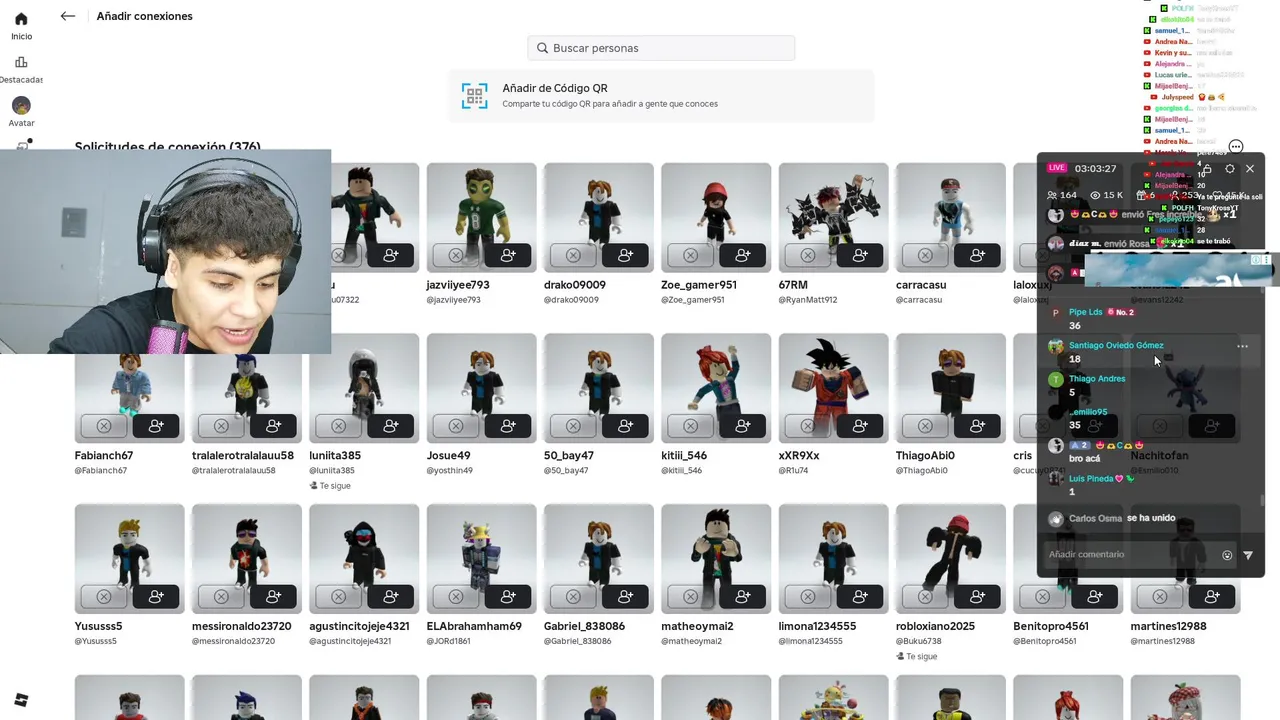
Task: Go back using the arrow beside Añadir conexiones
Action: [68, 16]
